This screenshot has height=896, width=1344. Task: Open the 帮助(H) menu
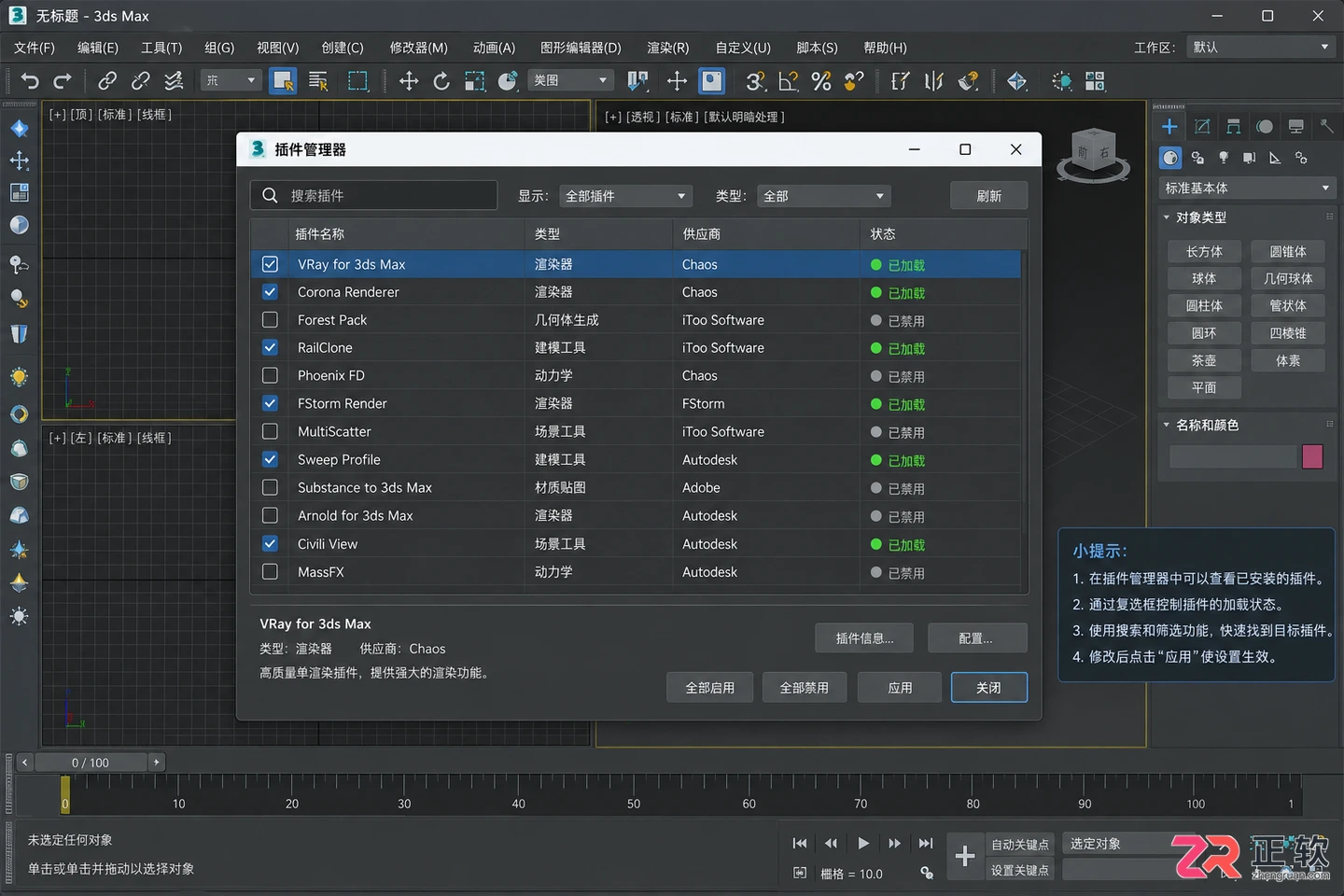click(885, 48)
